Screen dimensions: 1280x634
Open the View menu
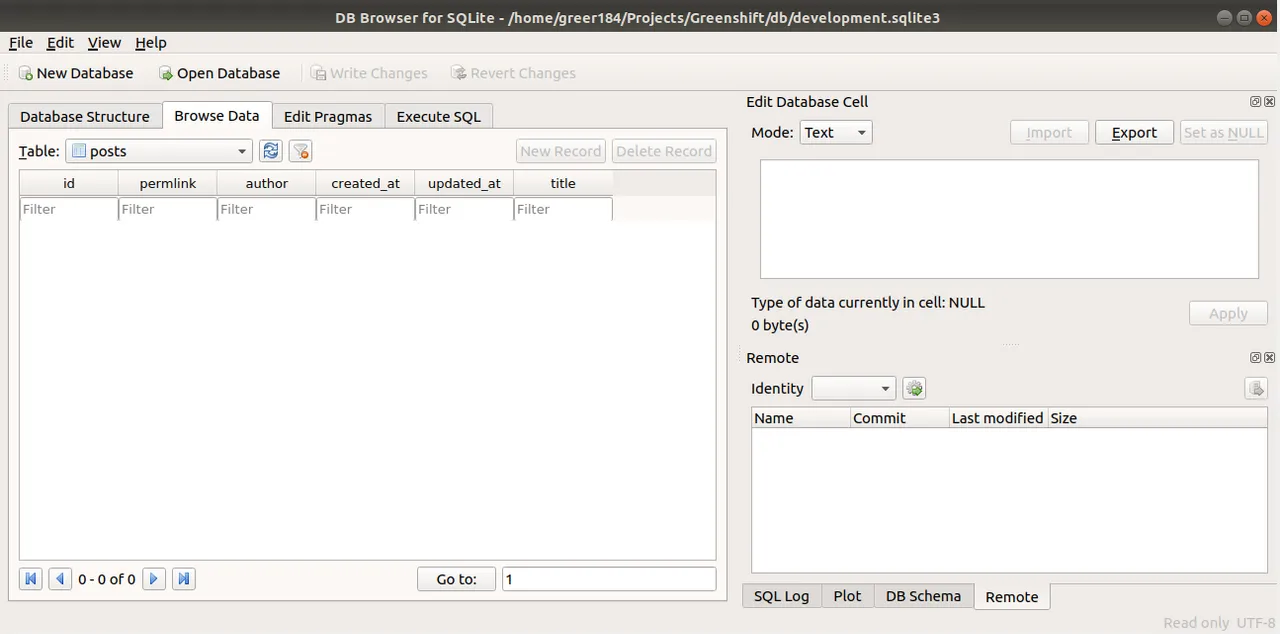coord(104,43)
